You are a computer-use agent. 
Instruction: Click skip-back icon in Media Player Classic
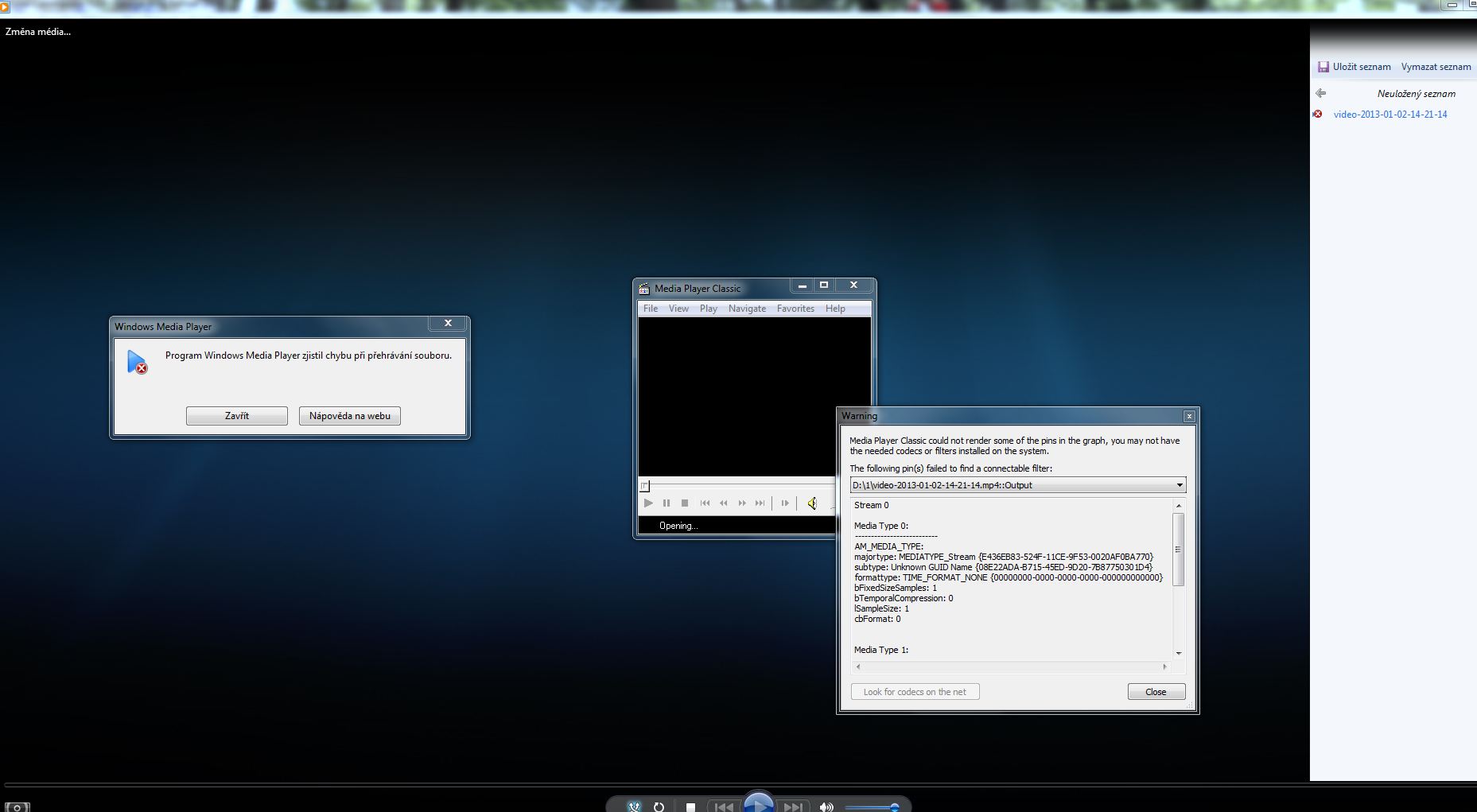pos(705,503)
